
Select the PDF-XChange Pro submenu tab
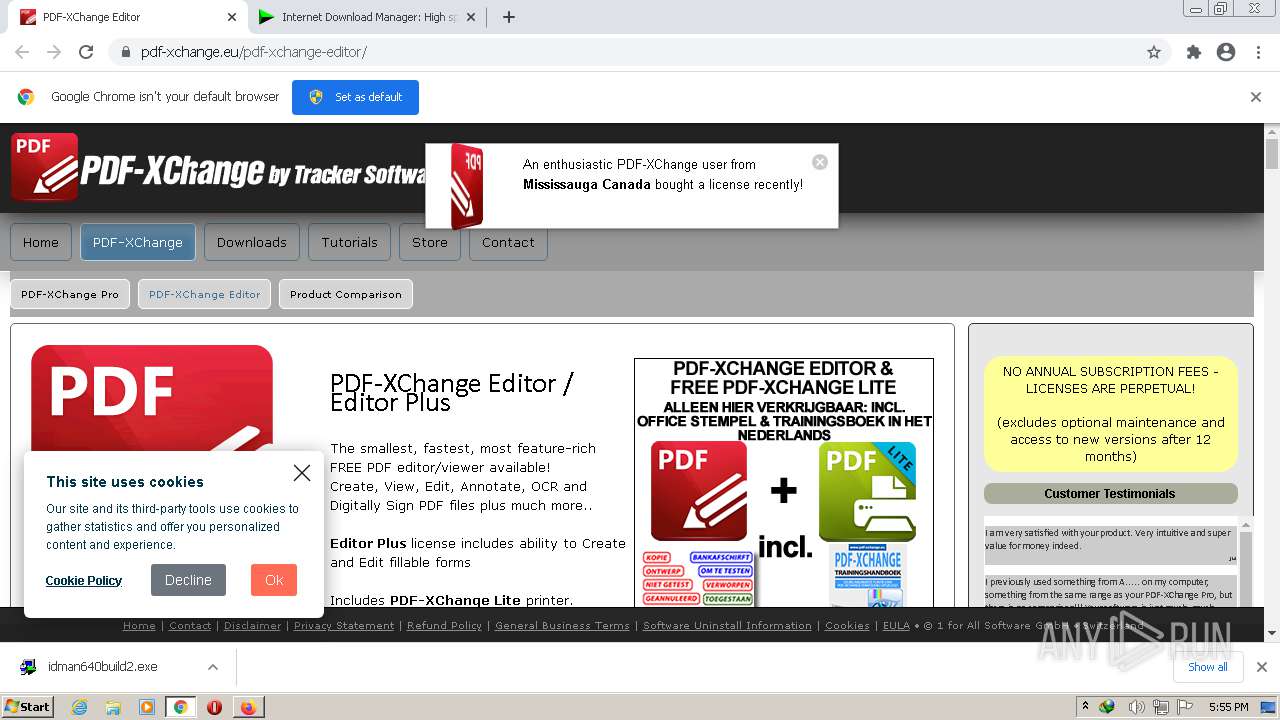(x=70, y=294)
